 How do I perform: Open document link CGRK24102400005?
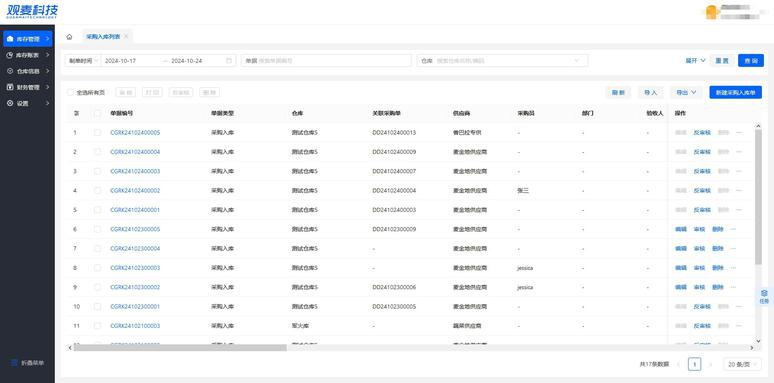tap(135, 133)
